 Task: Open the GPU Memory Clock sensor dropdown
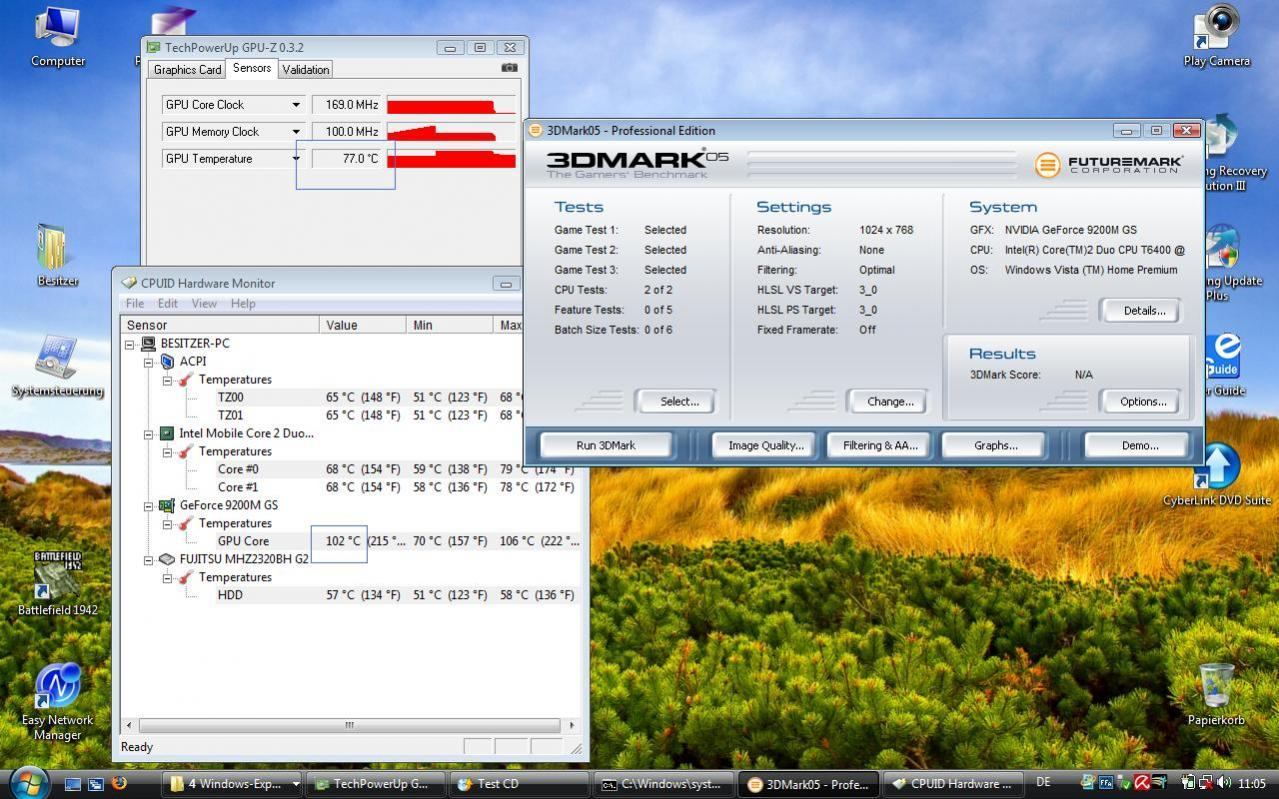(296, 132)
